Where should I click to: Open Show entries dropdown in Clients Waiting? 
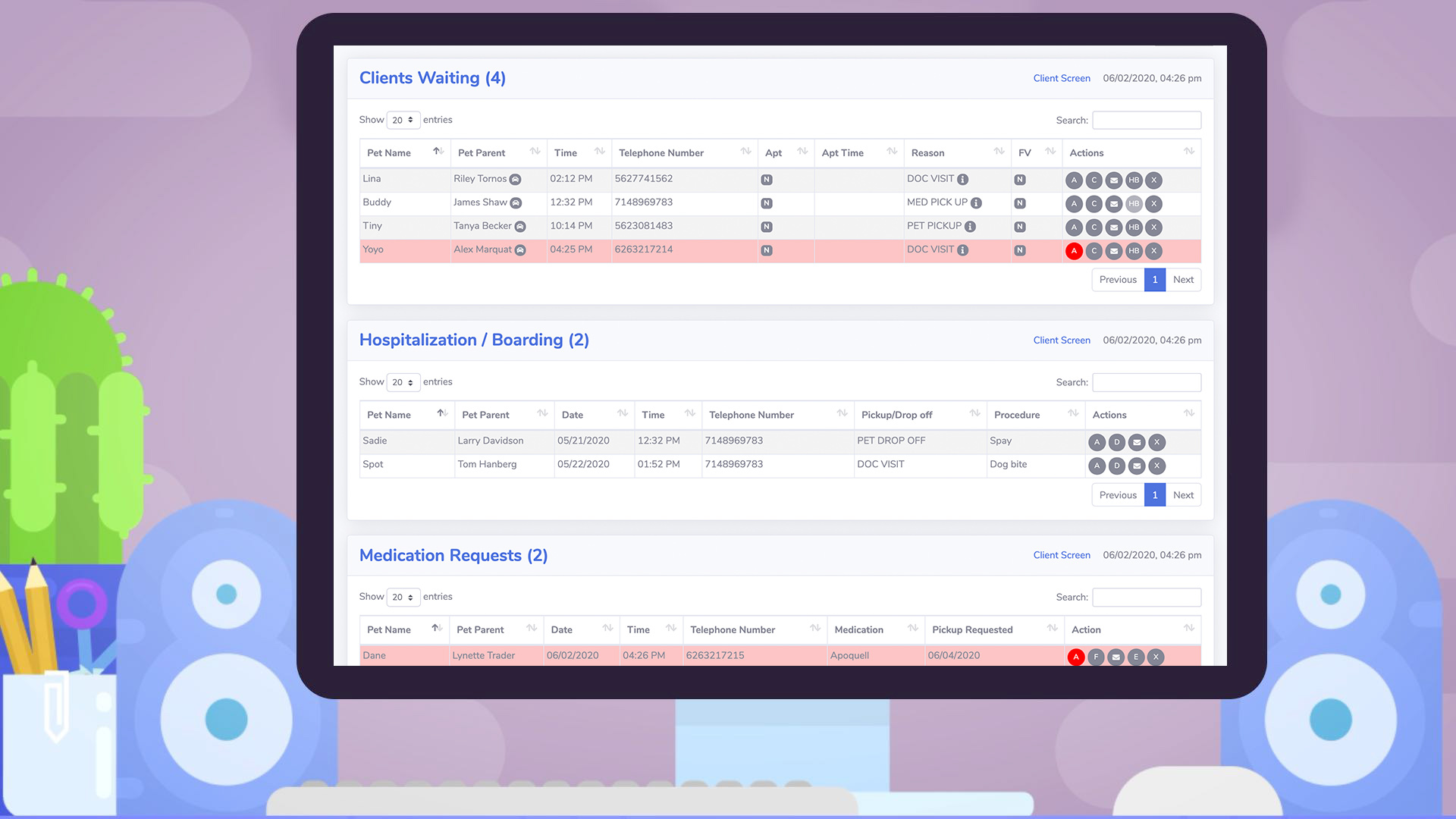point(403,121)
